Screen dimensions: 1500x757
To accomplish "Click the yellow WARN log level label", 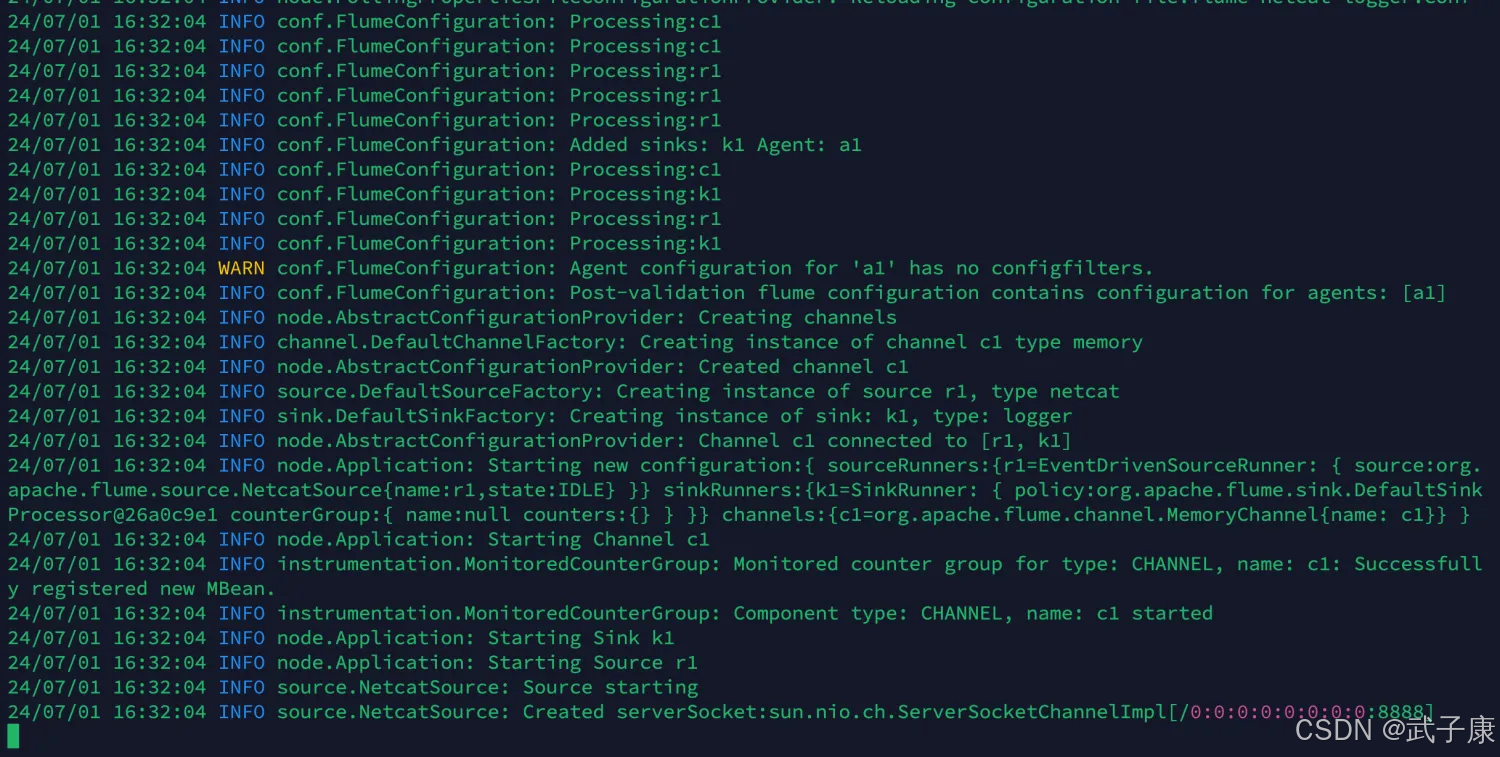I will pos(241,268).
